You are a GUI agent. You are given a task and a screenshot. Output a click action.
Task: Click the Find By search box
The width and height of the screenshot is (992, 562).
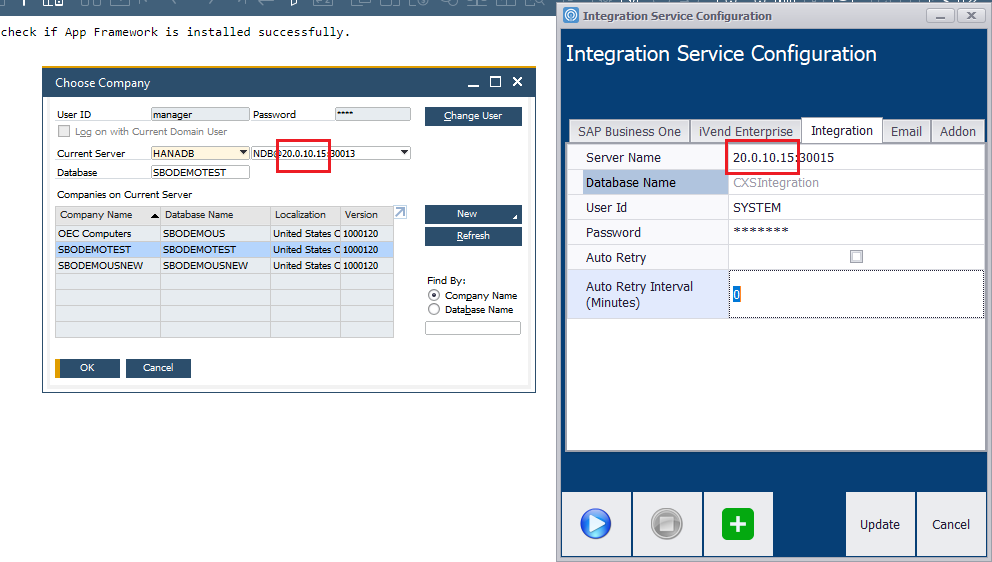473,328
